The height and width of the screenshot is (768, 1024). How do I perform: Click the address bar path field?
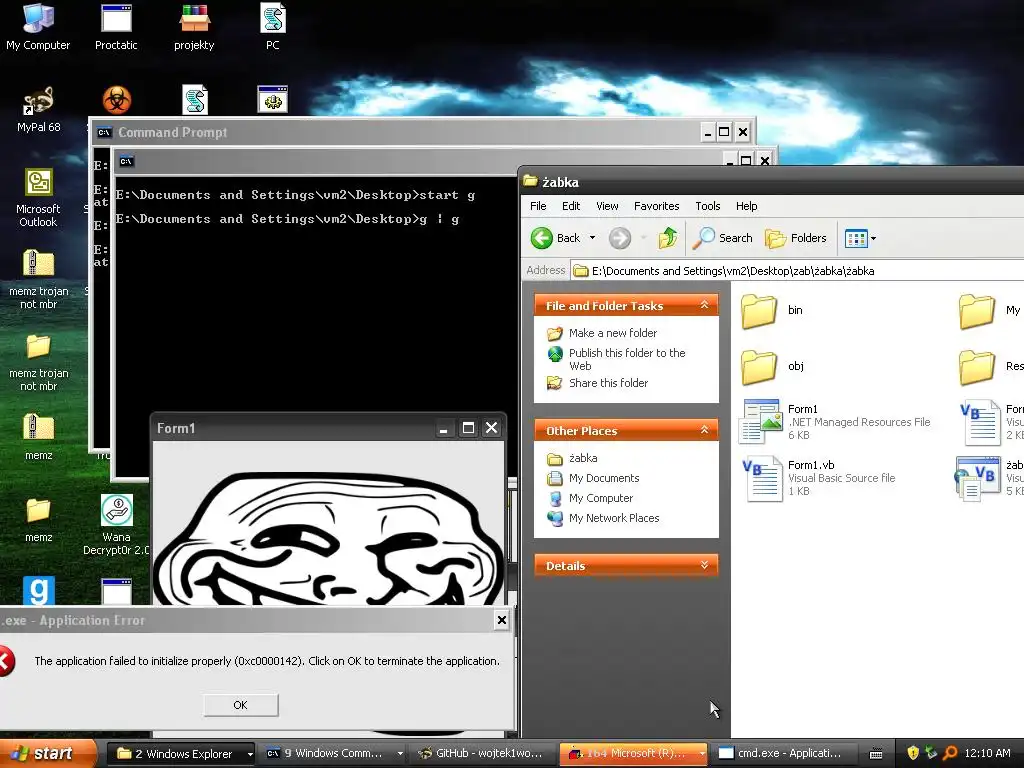tap(797, 270)
